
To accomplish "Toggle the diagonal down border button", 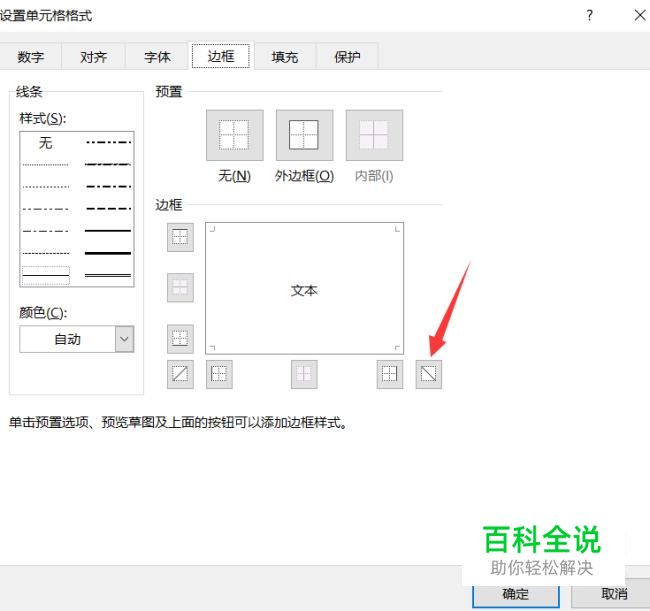I will pos(429,374).
